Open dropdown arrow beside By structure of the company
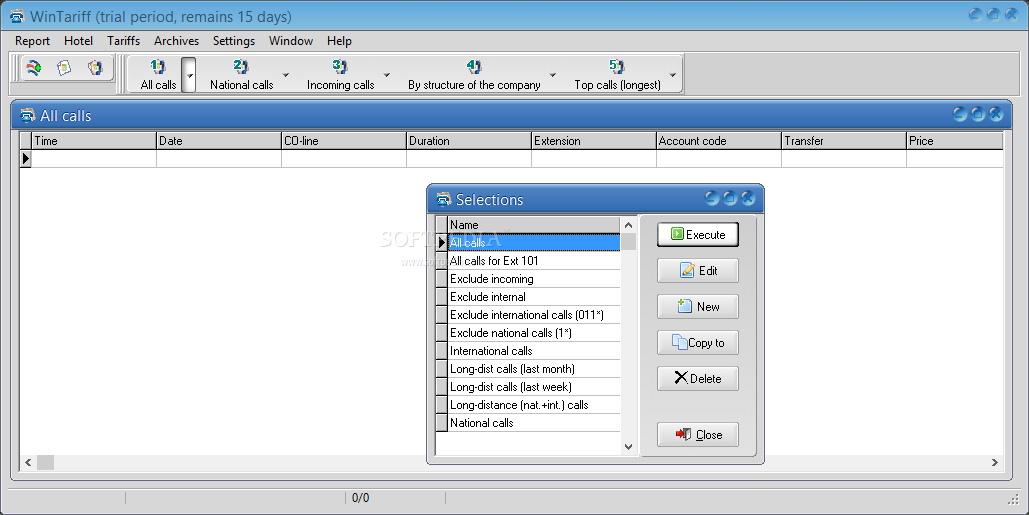 [553, 75]
